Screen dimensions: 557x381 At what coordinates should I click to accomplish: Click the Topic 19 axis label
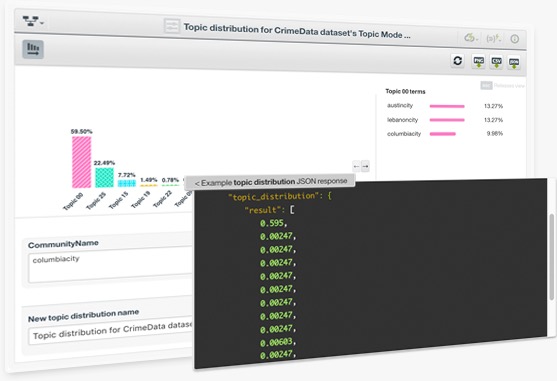(141, 200)
